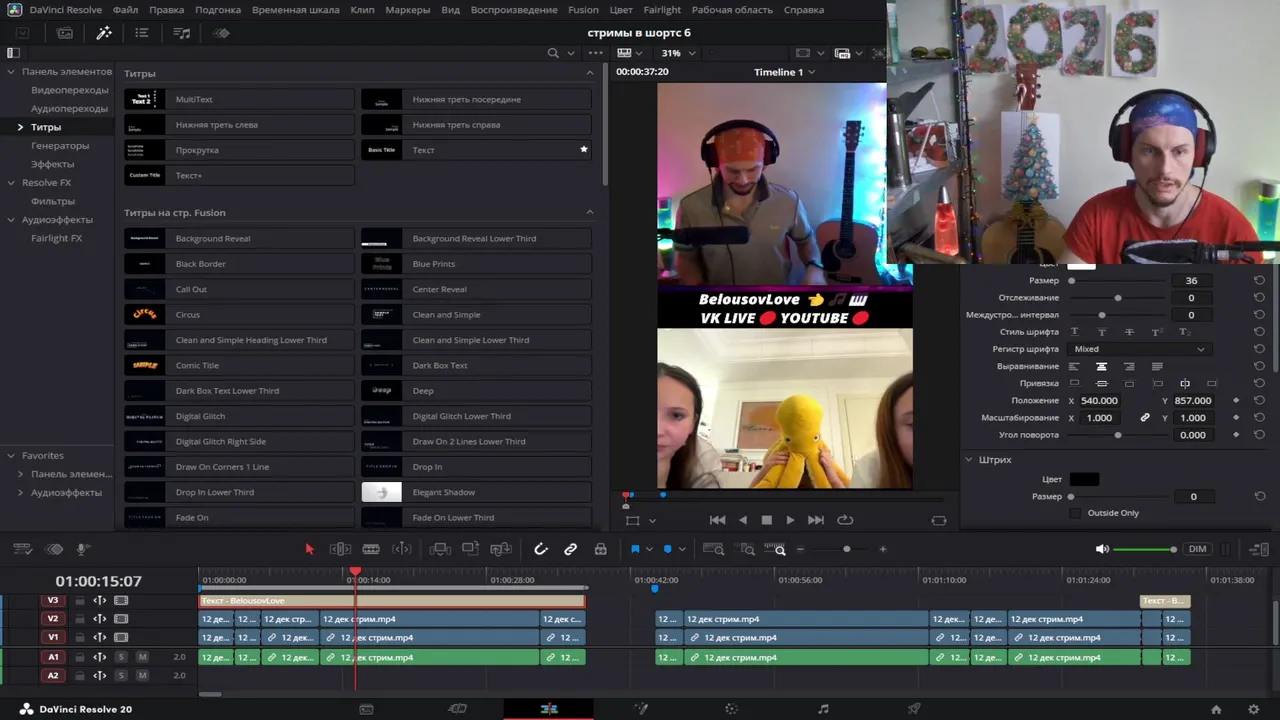Open the Cut page at the bottom bar
Viewport: 1280px width, 720px height.
(458, 709)
